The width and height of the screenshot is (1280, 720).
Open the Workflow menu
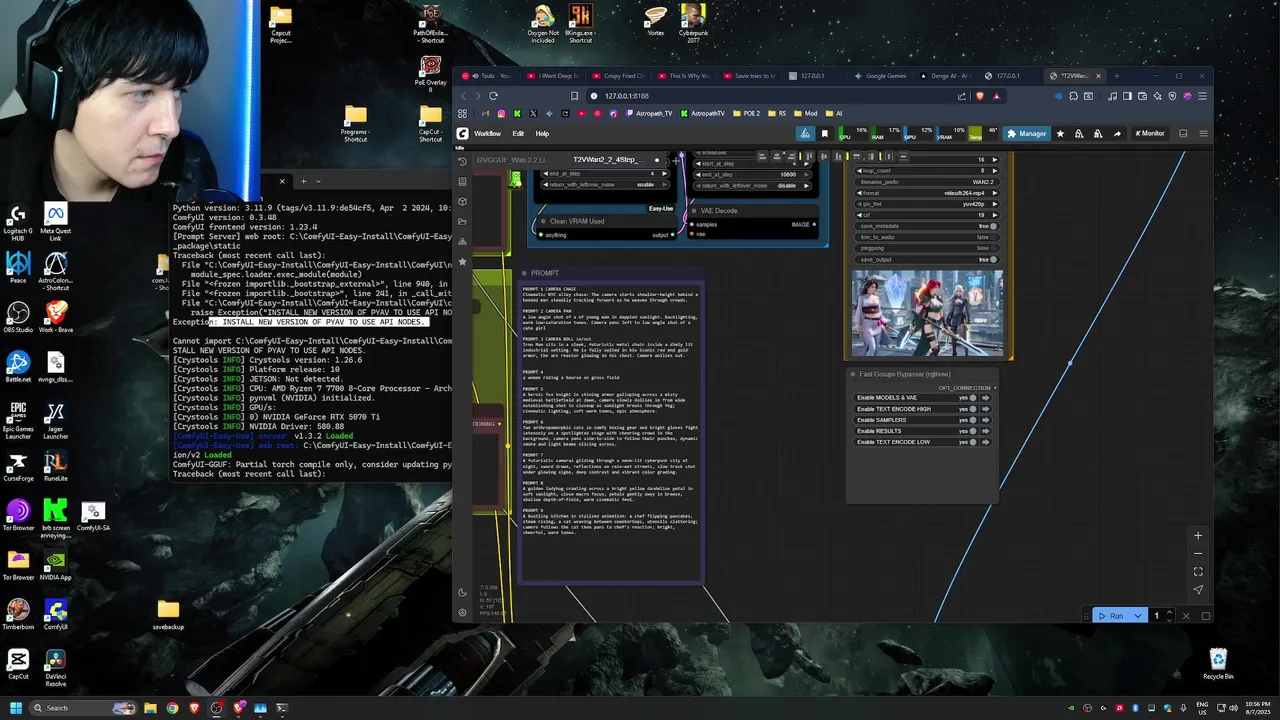pos(487,133)
